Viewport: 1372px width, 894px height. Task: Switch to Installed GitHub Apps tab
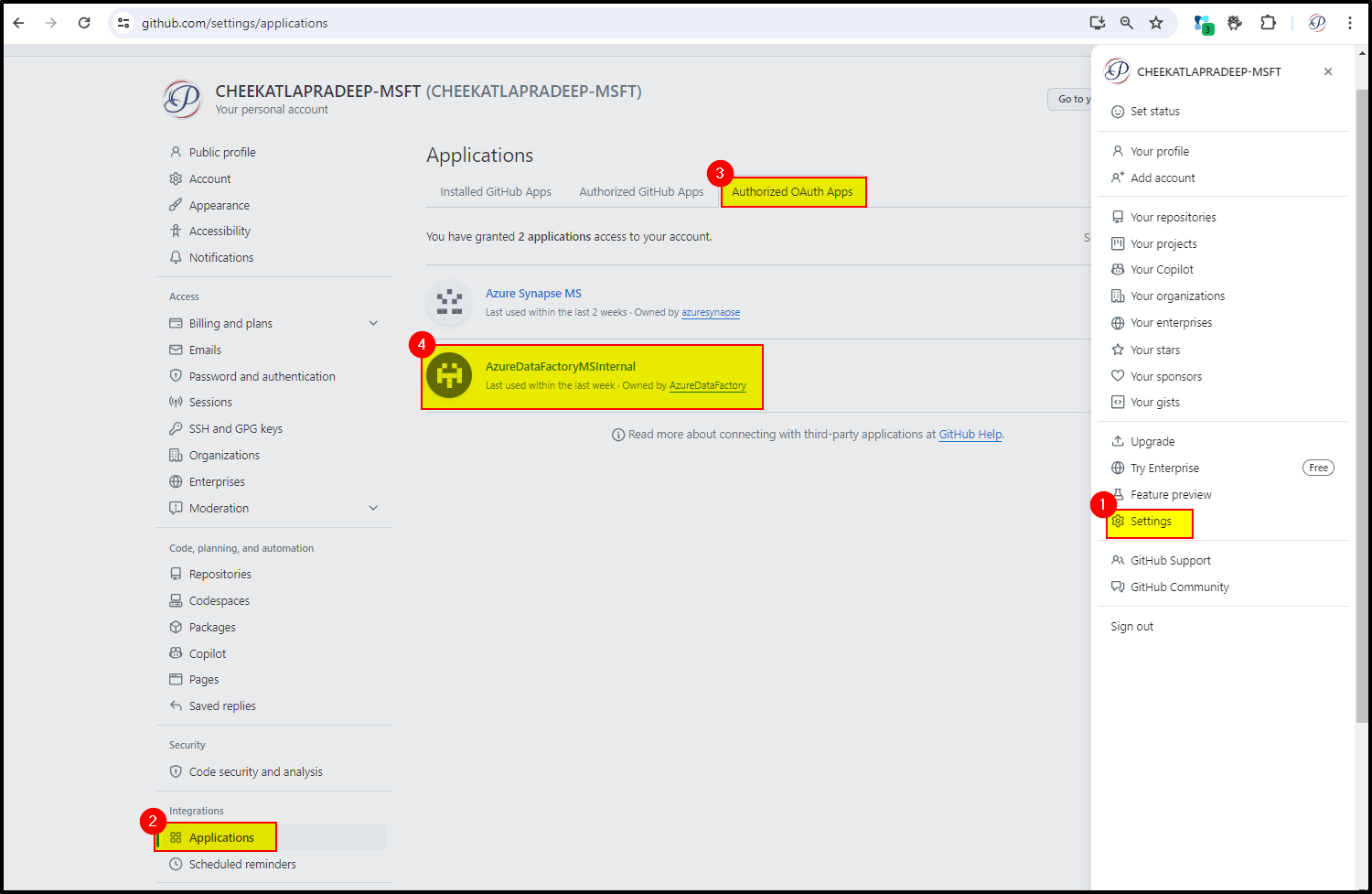[x=496, y=192]
